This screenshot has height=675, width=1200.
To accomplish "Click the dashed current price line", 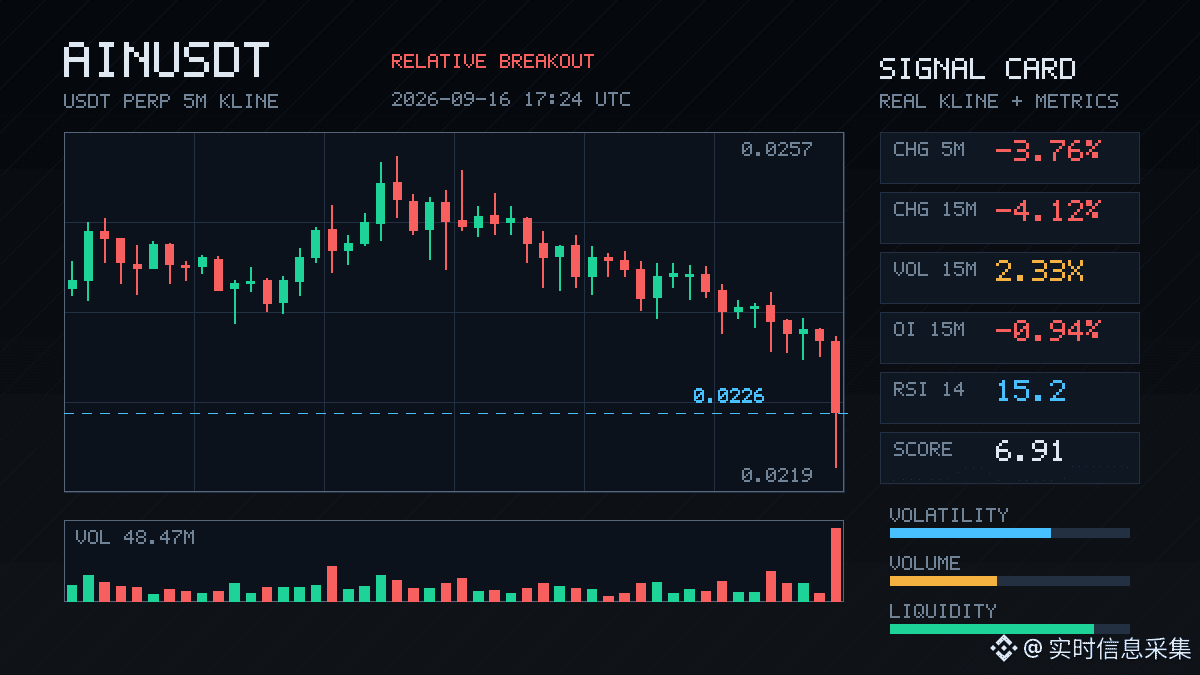I will pos(455,413).
